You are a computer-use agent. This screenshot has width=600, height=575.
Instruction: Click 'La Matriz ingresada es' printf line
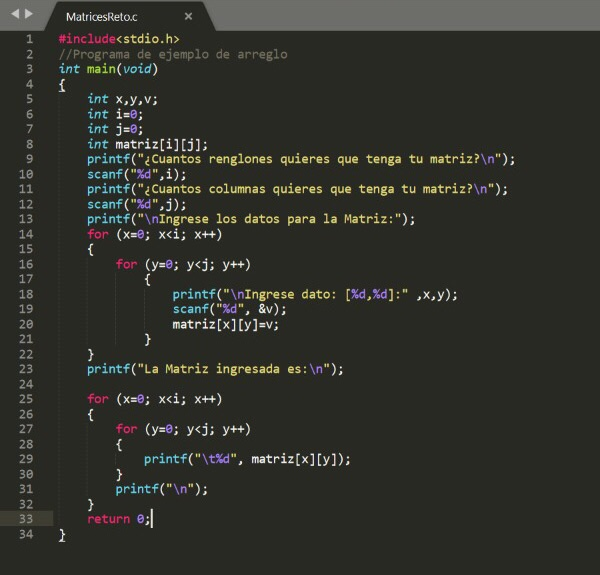(215, 369)
